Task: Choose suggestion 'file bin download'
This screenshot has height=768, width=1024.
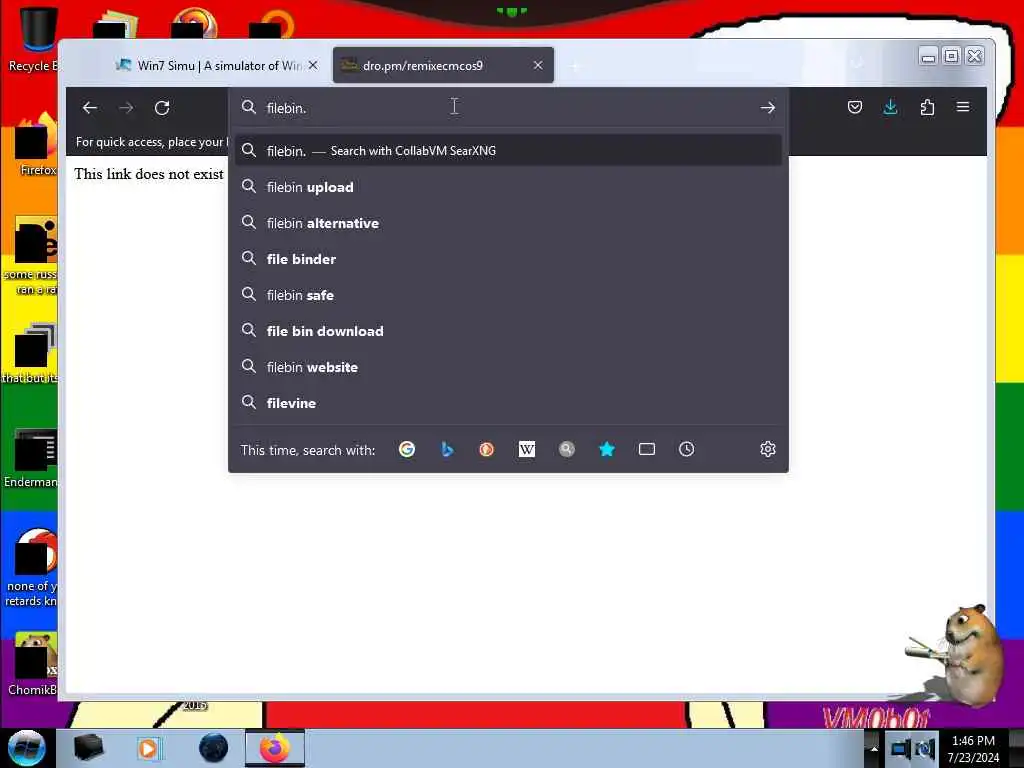Action: click(x=508, y=330)
